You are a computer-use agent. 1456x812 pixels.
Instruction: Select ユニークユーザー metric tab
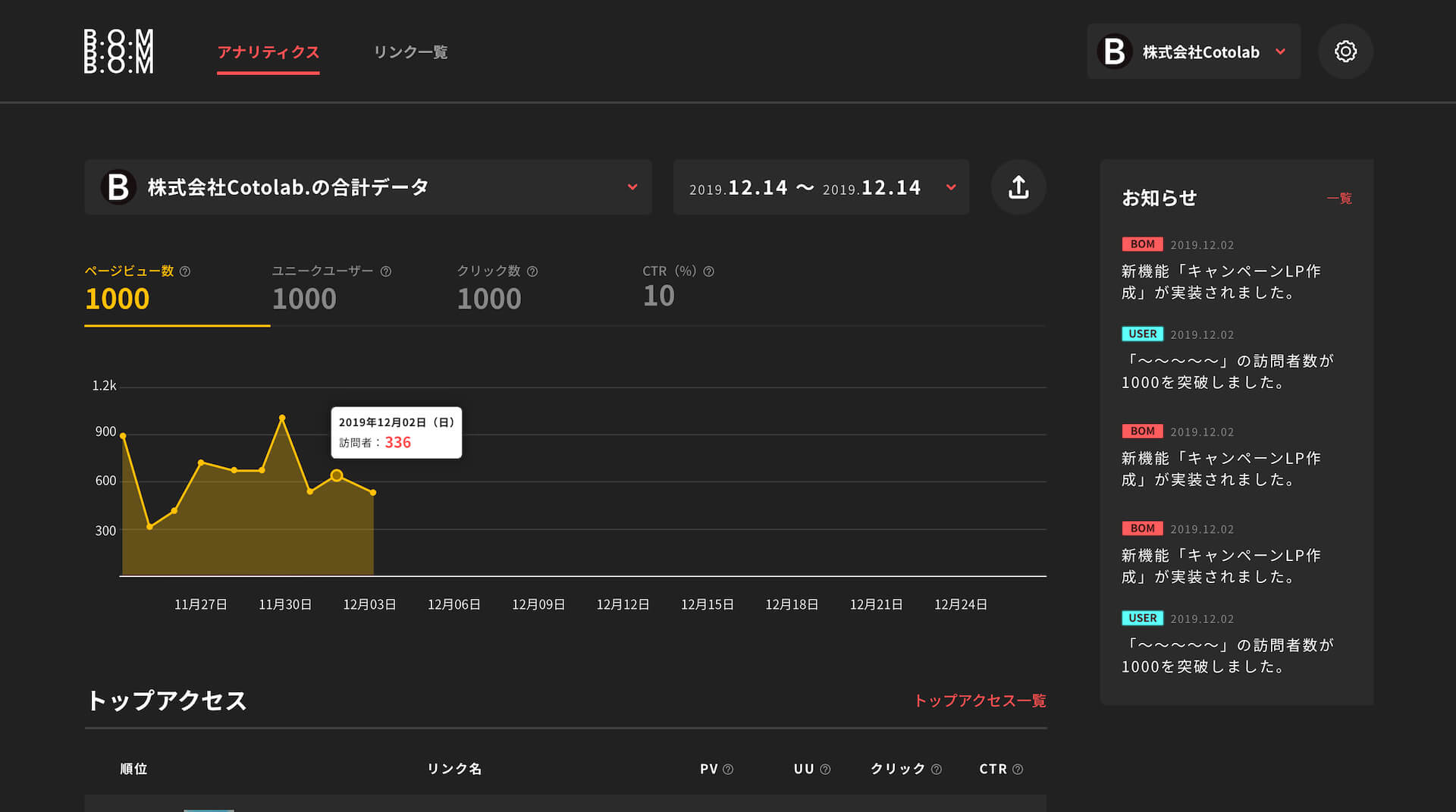[332, 289]
